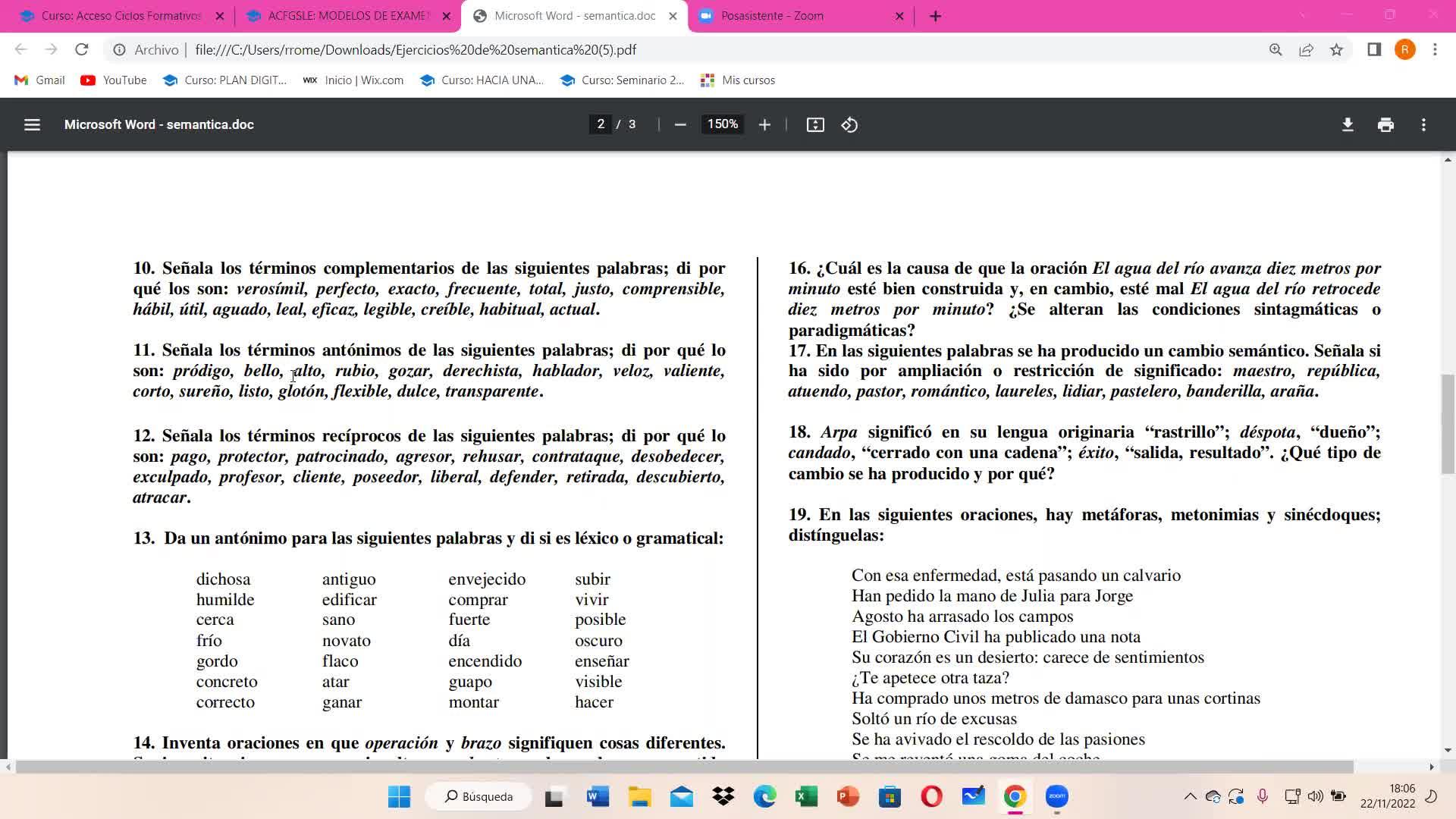This screenshot has height=819, width=1456.
Task: Click the vertical scrollbar thumb
Action: (1448, 425)
